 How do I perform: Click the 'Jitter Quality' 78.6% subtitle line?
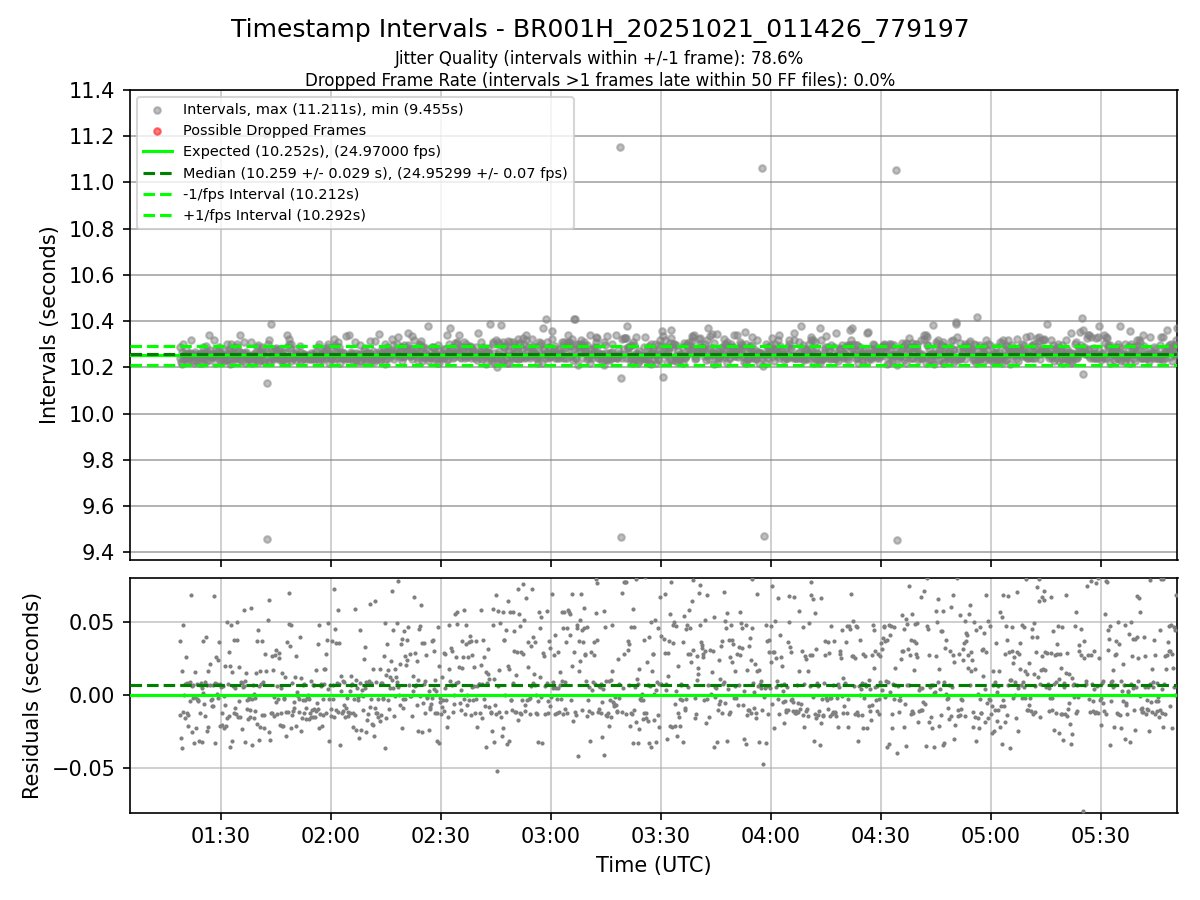tap(599, 58)
